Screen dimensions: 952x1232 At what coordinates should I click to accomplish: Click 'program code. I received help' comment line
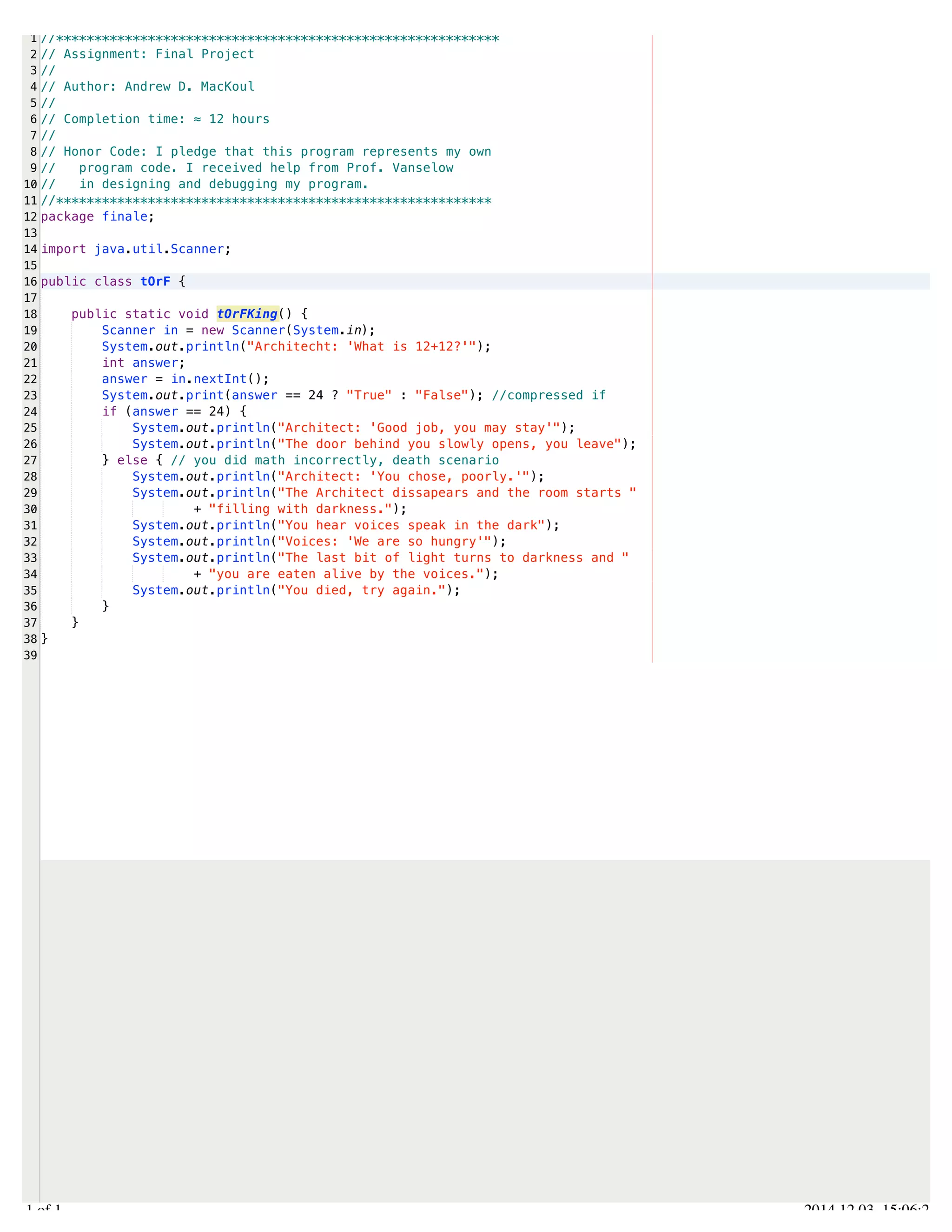[x=247, y=168]
